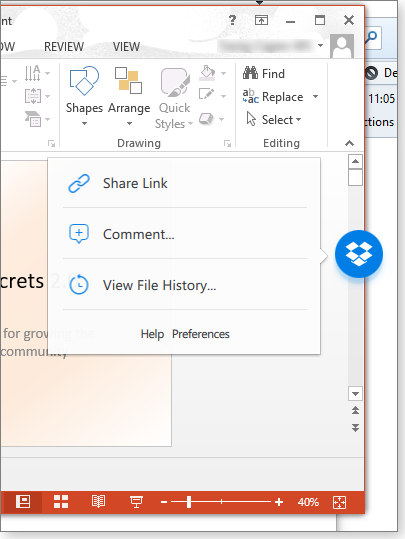
Task: Expand the Replace dropdown arrow
Action: pos(315,97)
